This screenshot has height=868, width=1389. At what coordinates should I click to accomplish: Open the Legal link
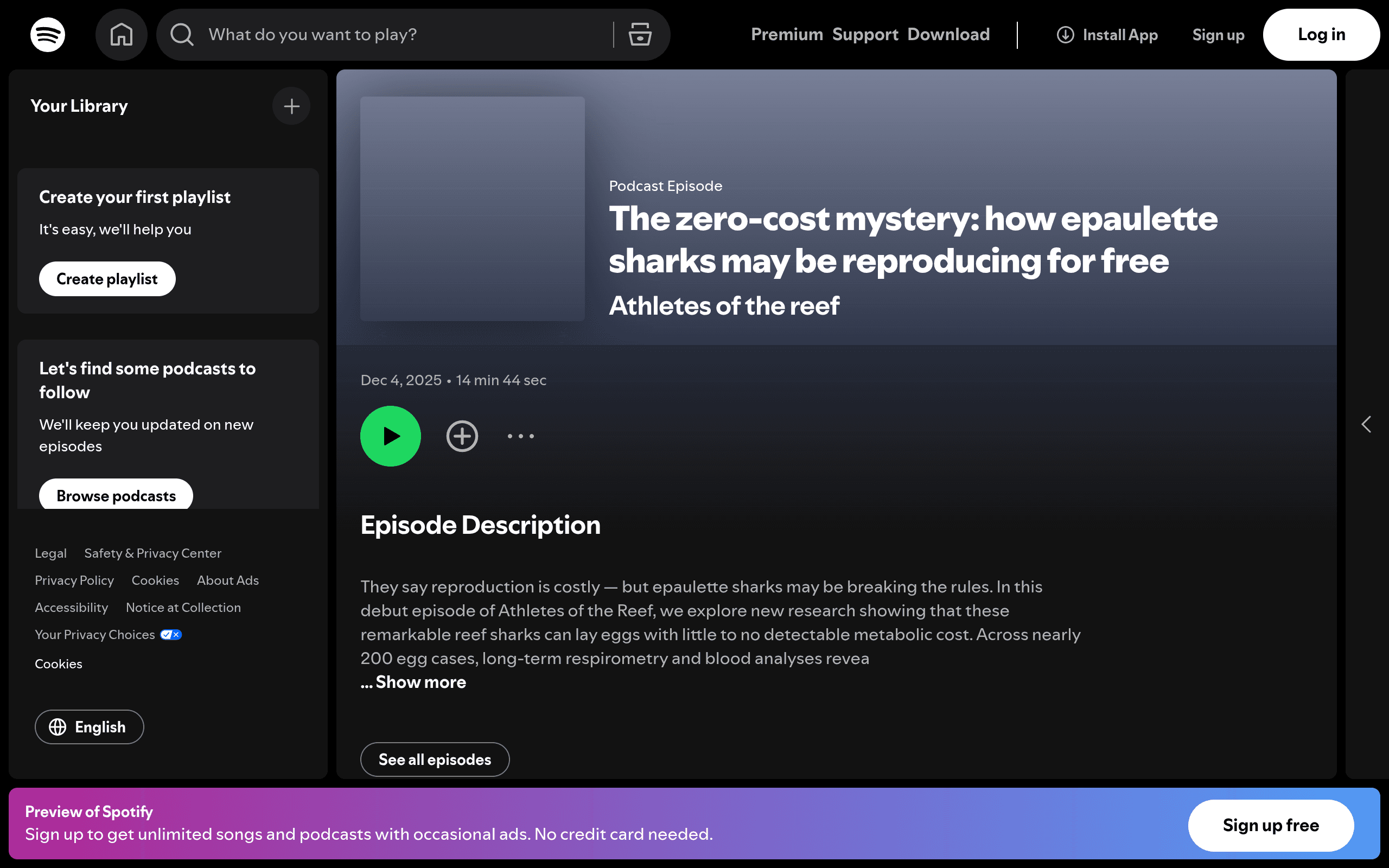point(50,553)
